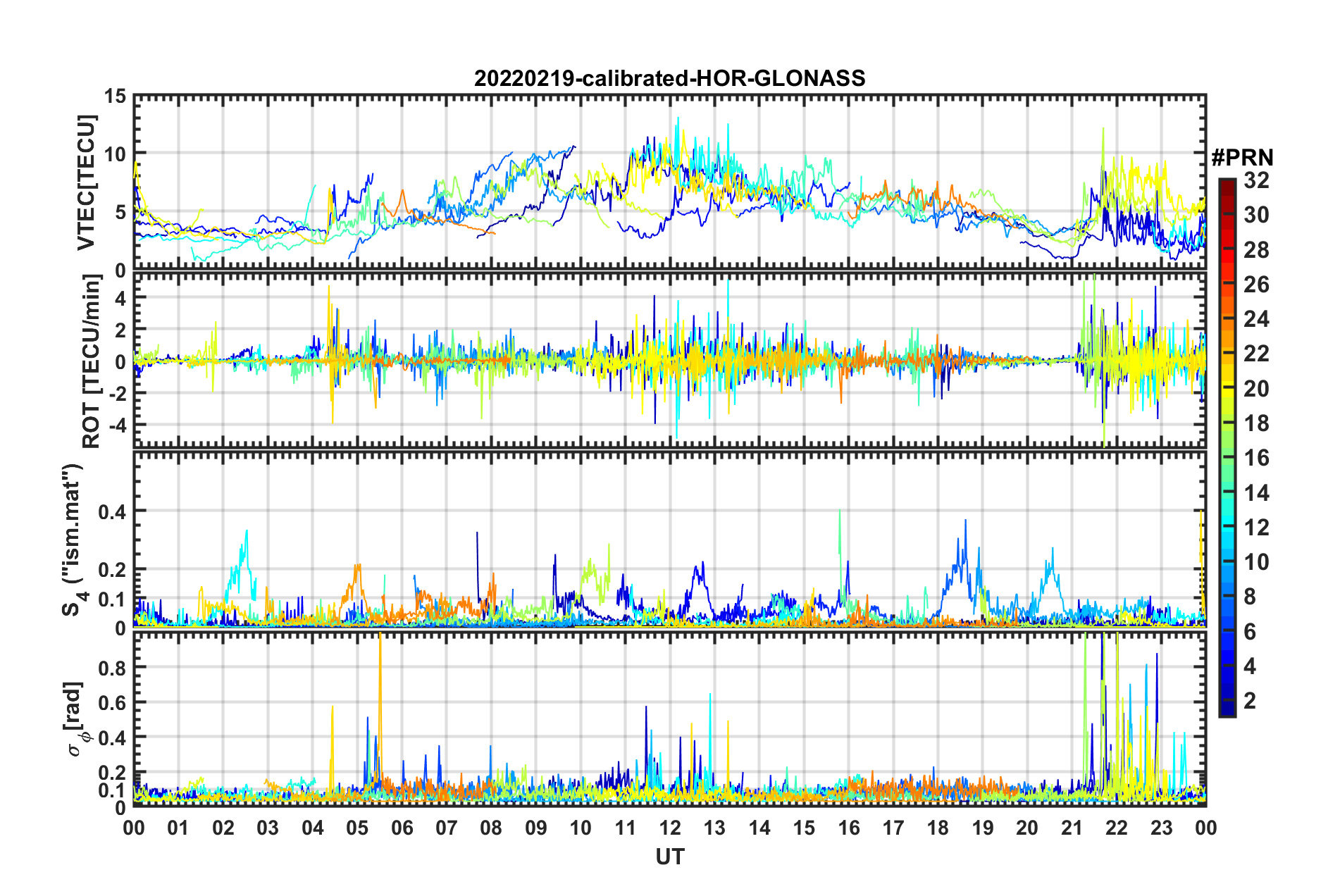Click the x-axis tick label 03
Screen dimensions: 1340x896
coord(268,827)
